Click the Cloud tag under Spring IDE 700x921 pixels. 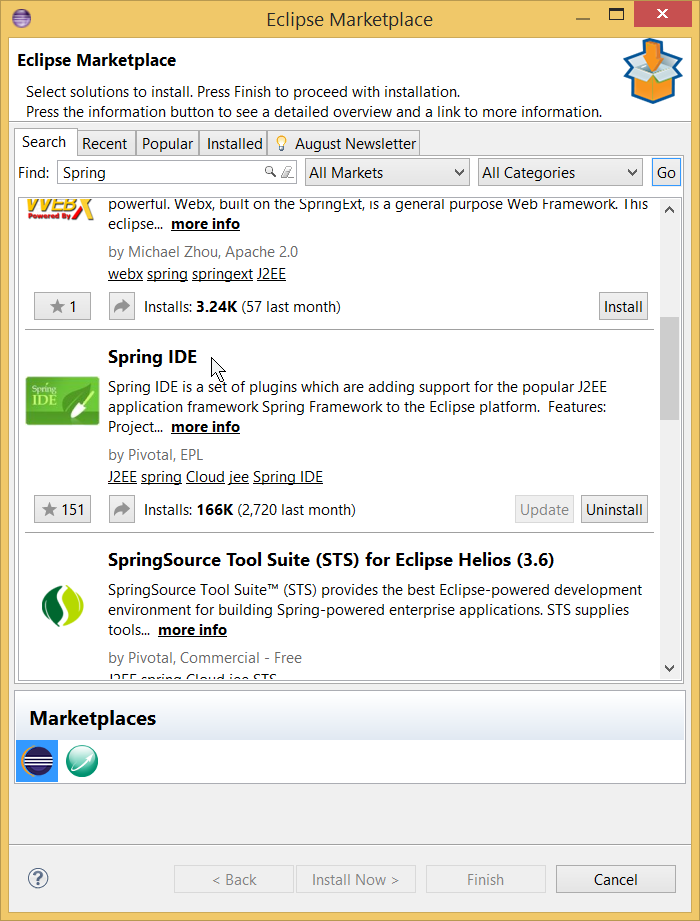206,477
